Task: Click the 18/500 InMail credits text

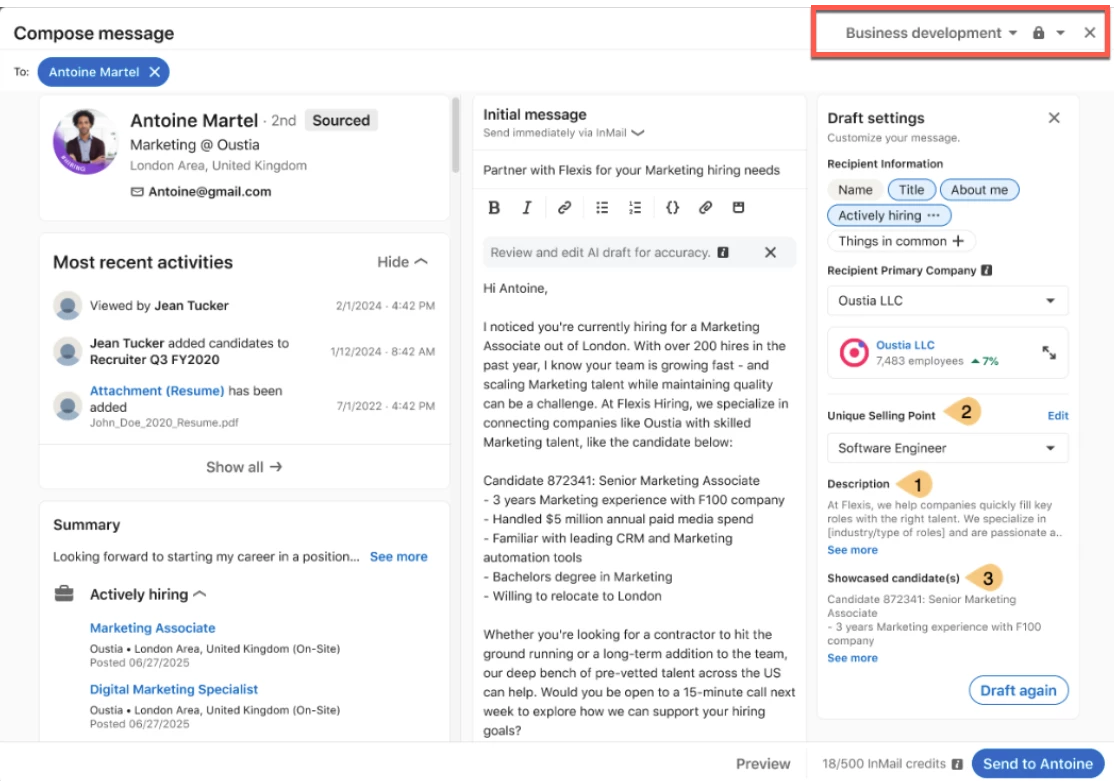Action: [x=884, y=763]
